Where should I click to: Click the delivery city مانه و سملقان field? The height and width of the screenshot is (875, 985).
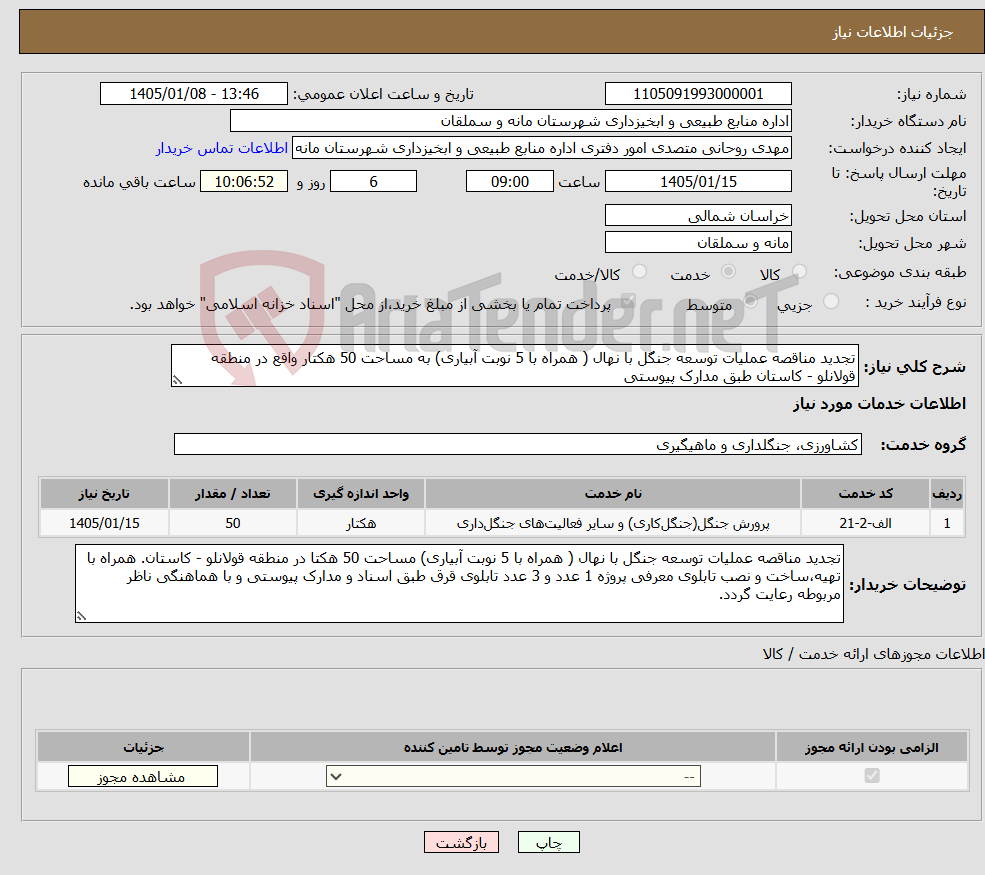[x=698, y=242]
